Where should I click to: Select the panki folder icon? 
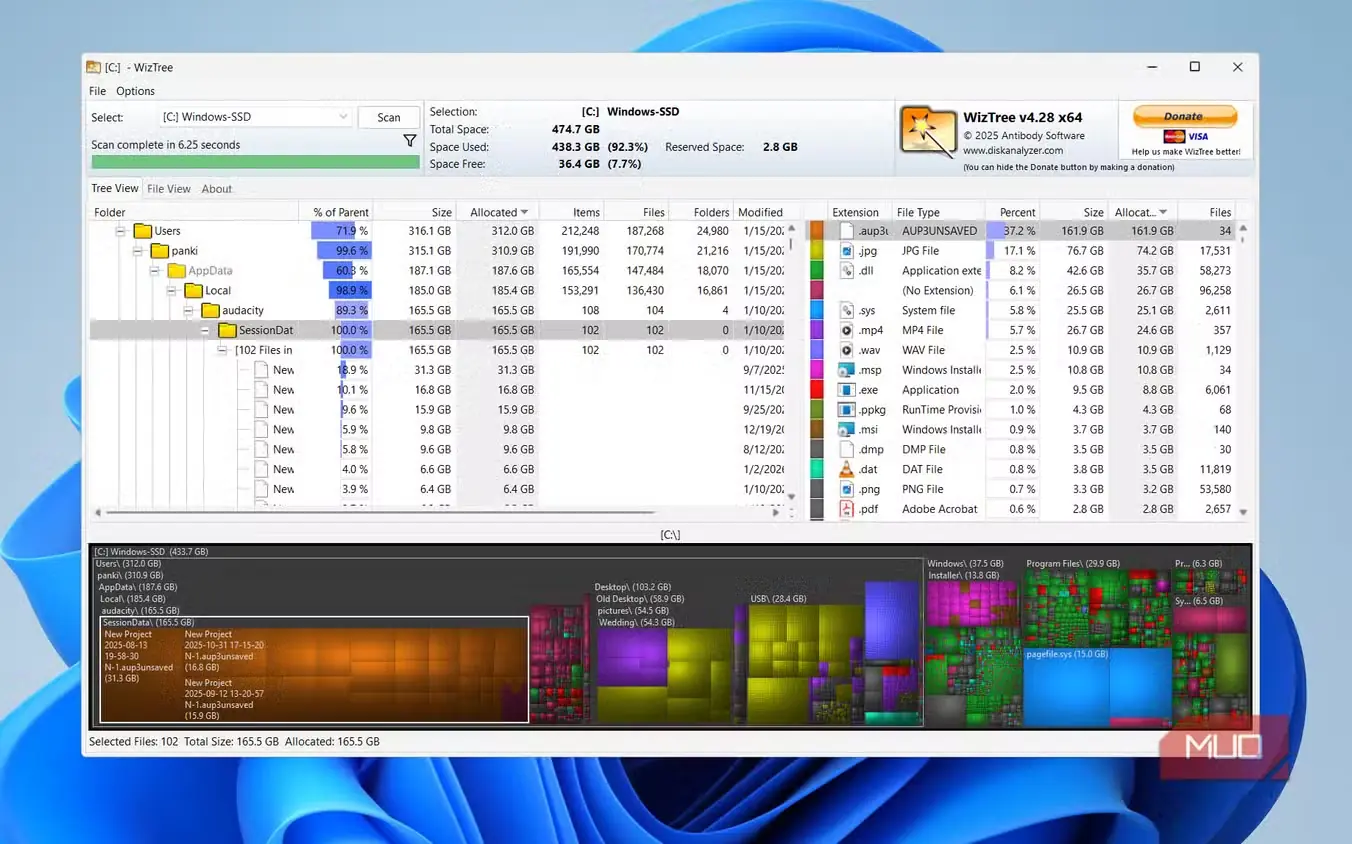159,251
